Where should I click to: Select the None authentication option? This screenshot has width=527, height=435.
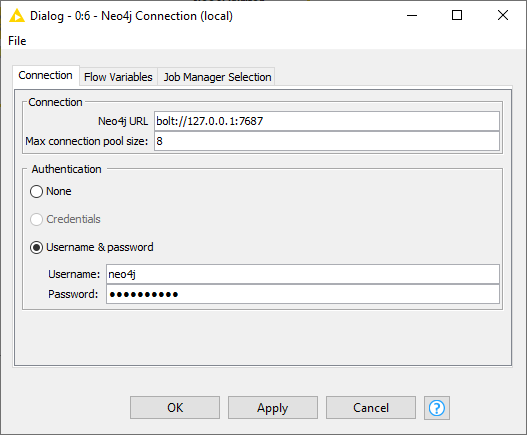[36, 191]
